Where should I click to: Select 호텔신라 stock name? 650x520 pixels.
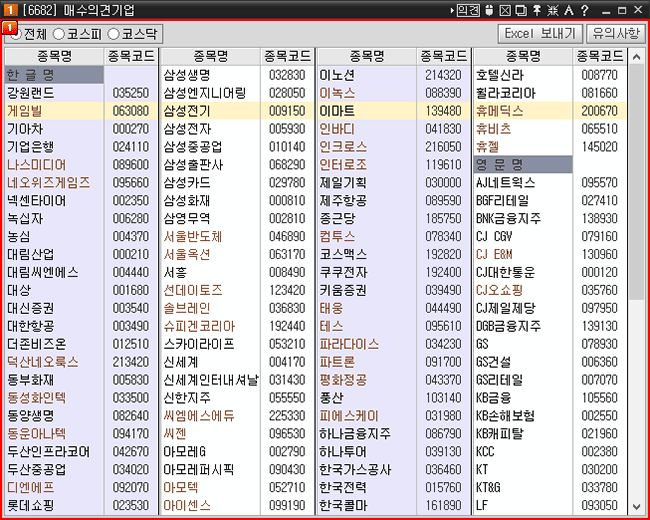pos(500,75)
